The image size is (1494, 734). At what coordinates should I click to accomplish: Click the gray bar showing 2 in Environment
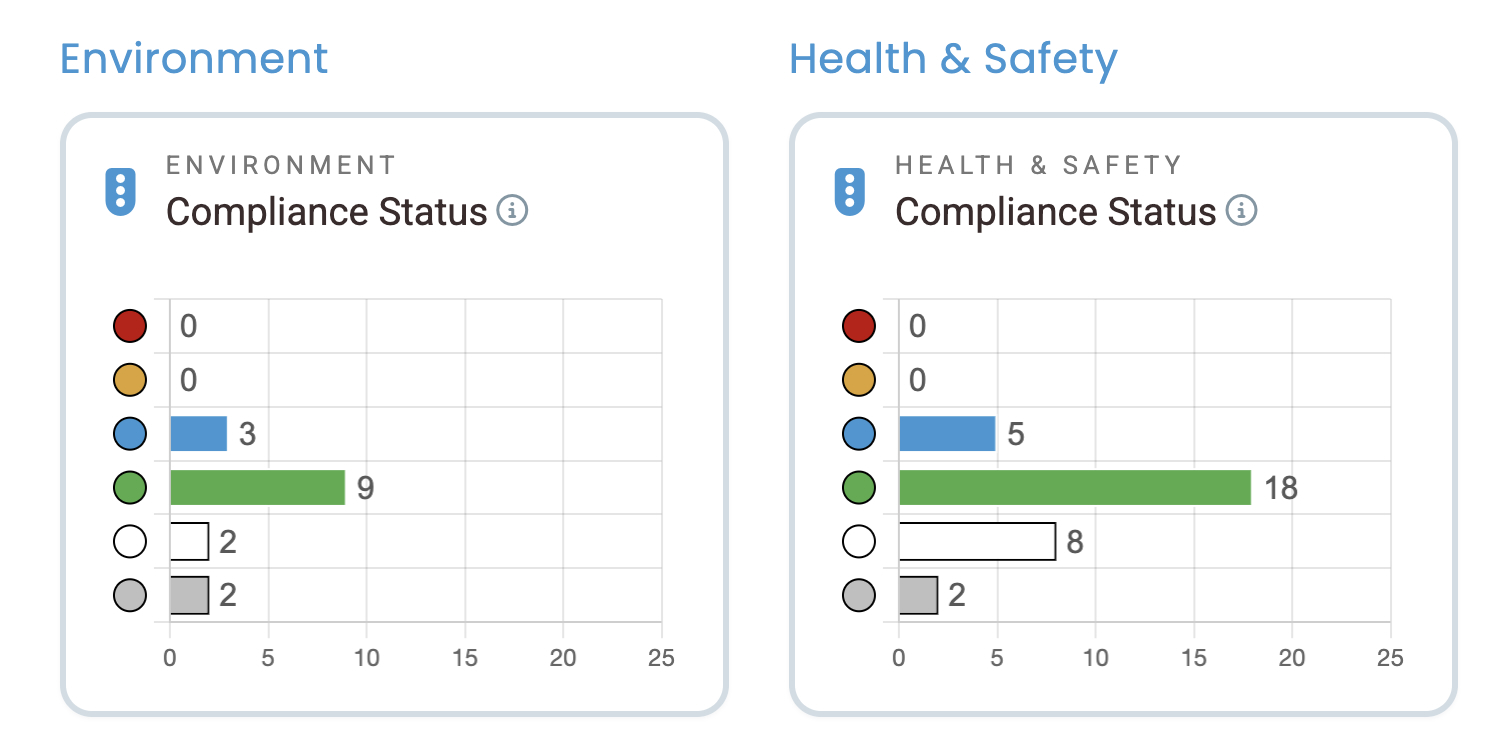pos(189,596)
